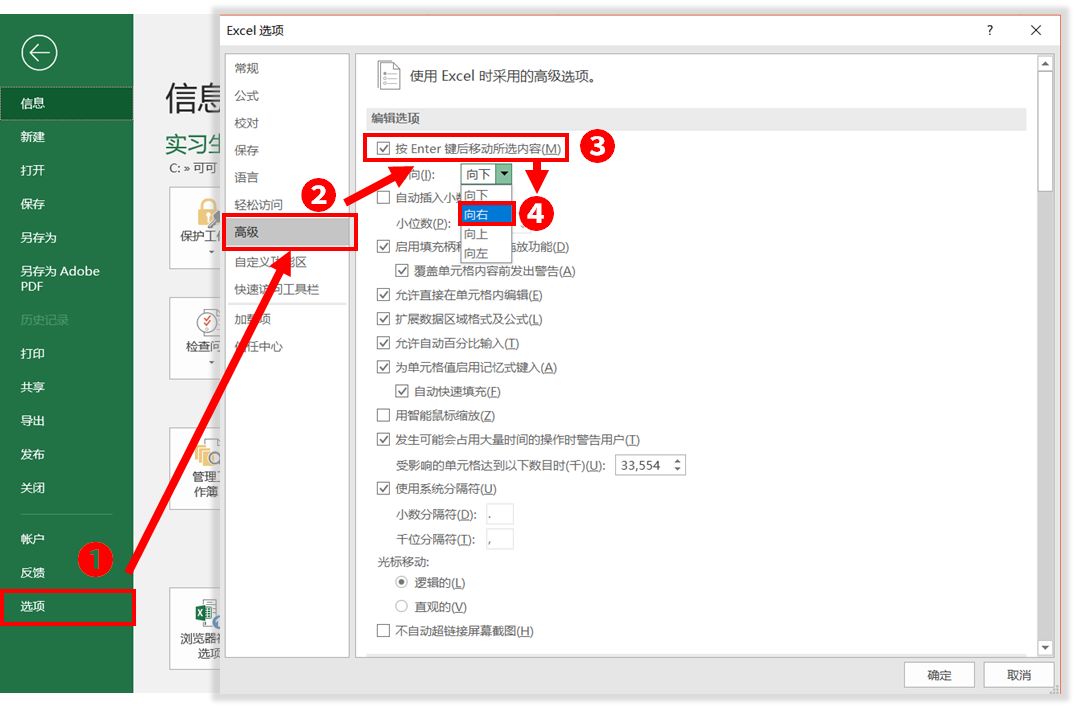Toggle 允许直接在单元格内编辑 checkbox
1077x708 pixels.
point(383,295)
